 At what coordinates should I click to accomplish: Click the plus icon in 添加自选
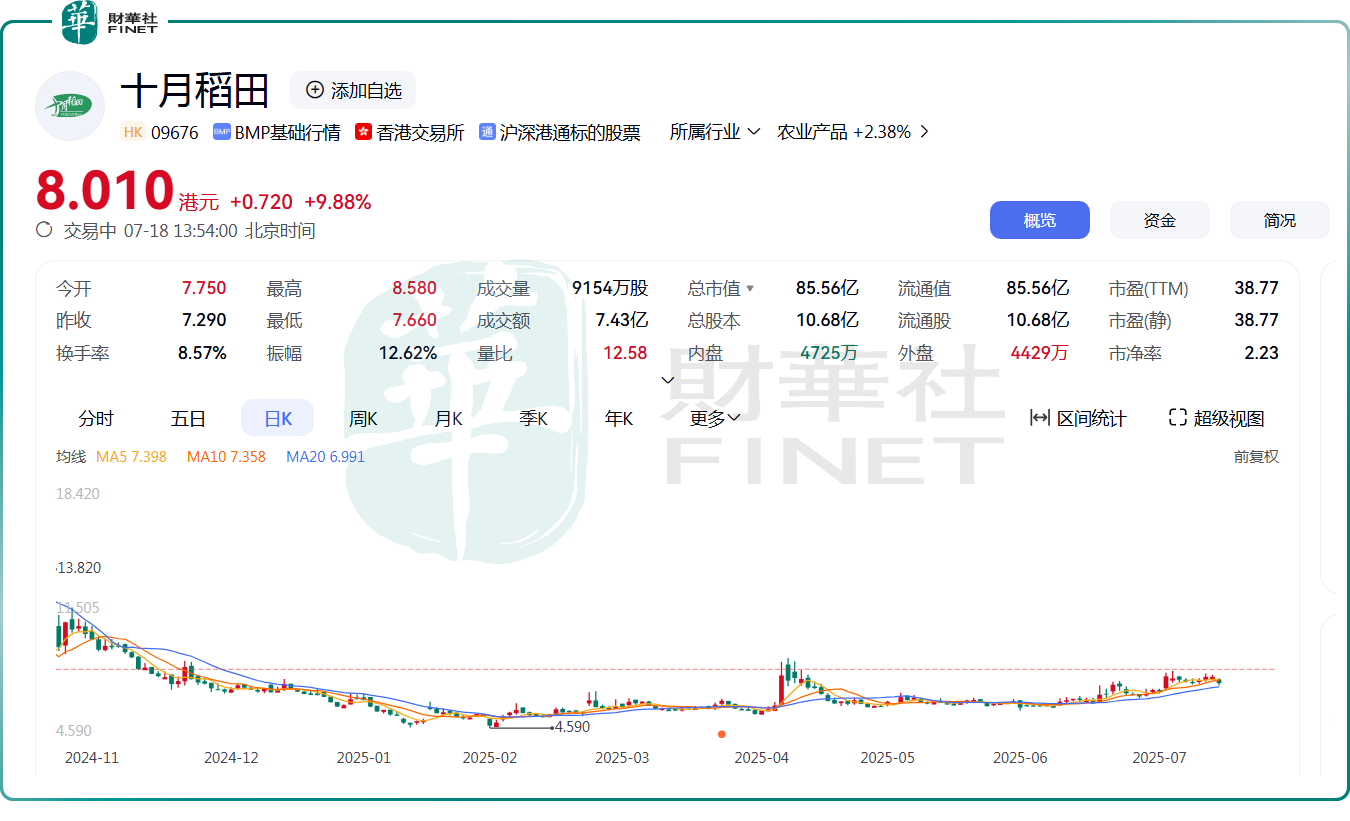pos(315,90)
